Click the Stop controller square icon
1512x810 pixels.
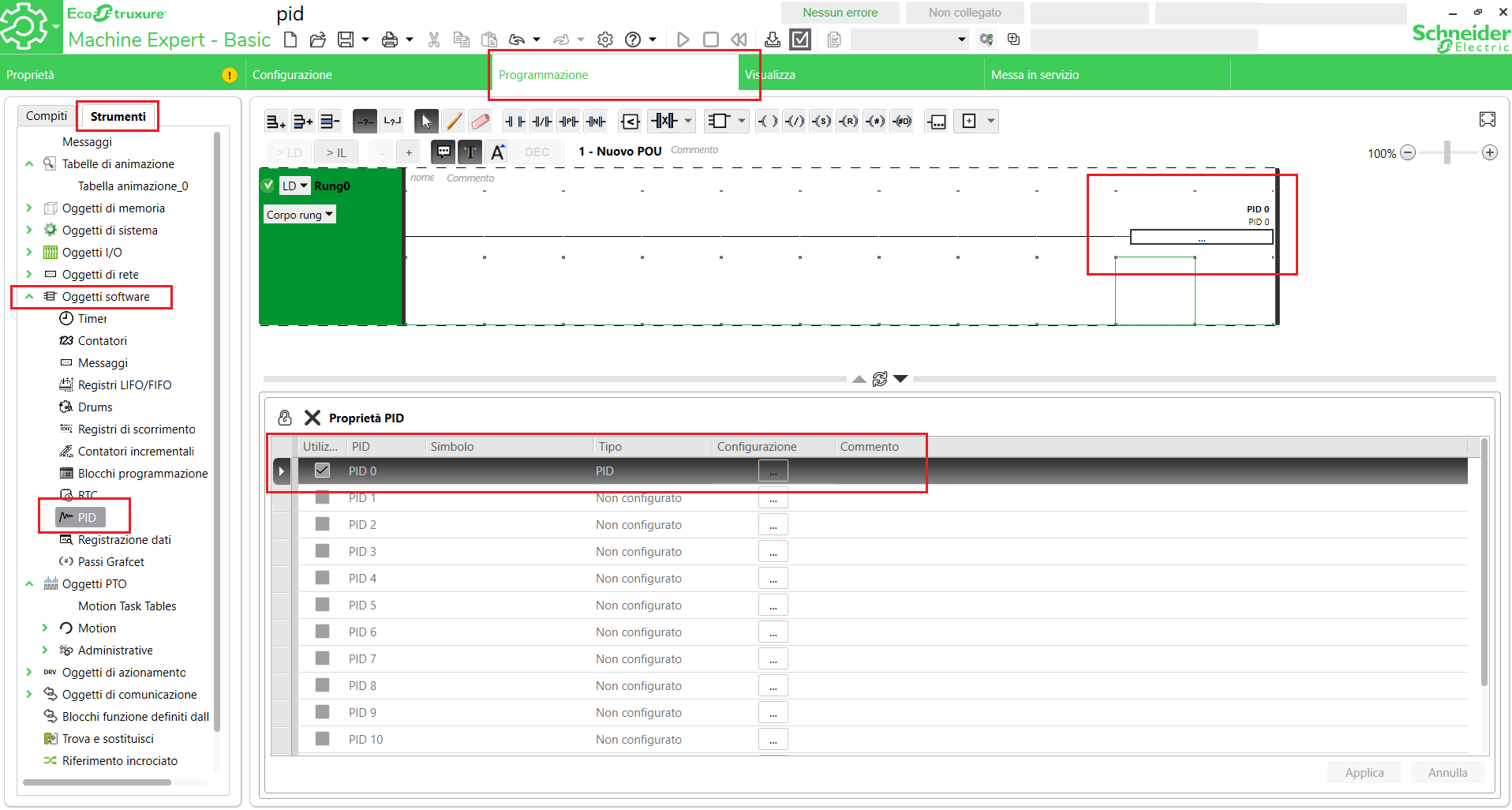[711, 39]
